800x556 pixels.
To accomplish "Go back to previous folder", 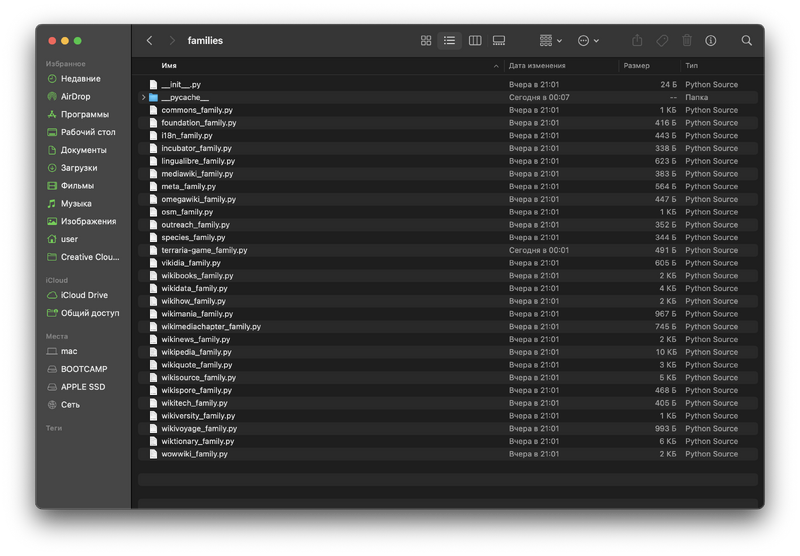I will [149, 41].
